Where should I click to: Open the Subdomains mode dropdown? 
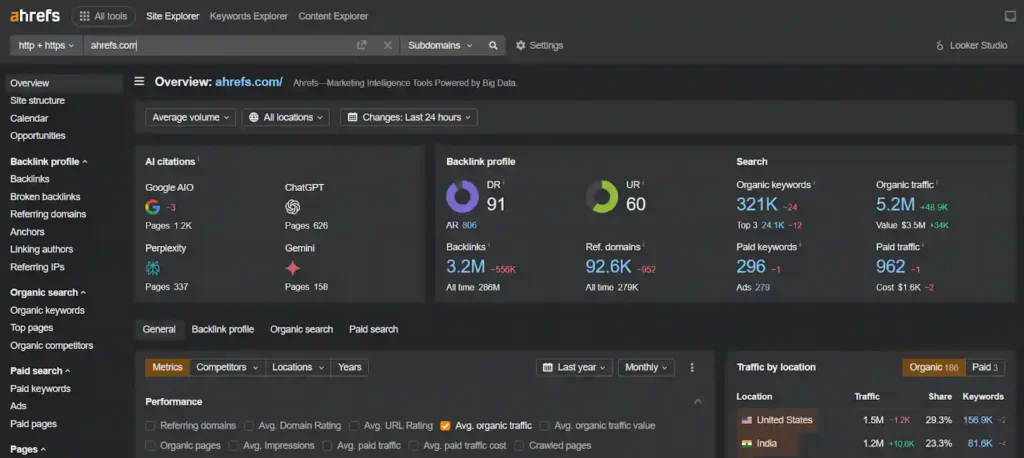click(x=441, y=46)
